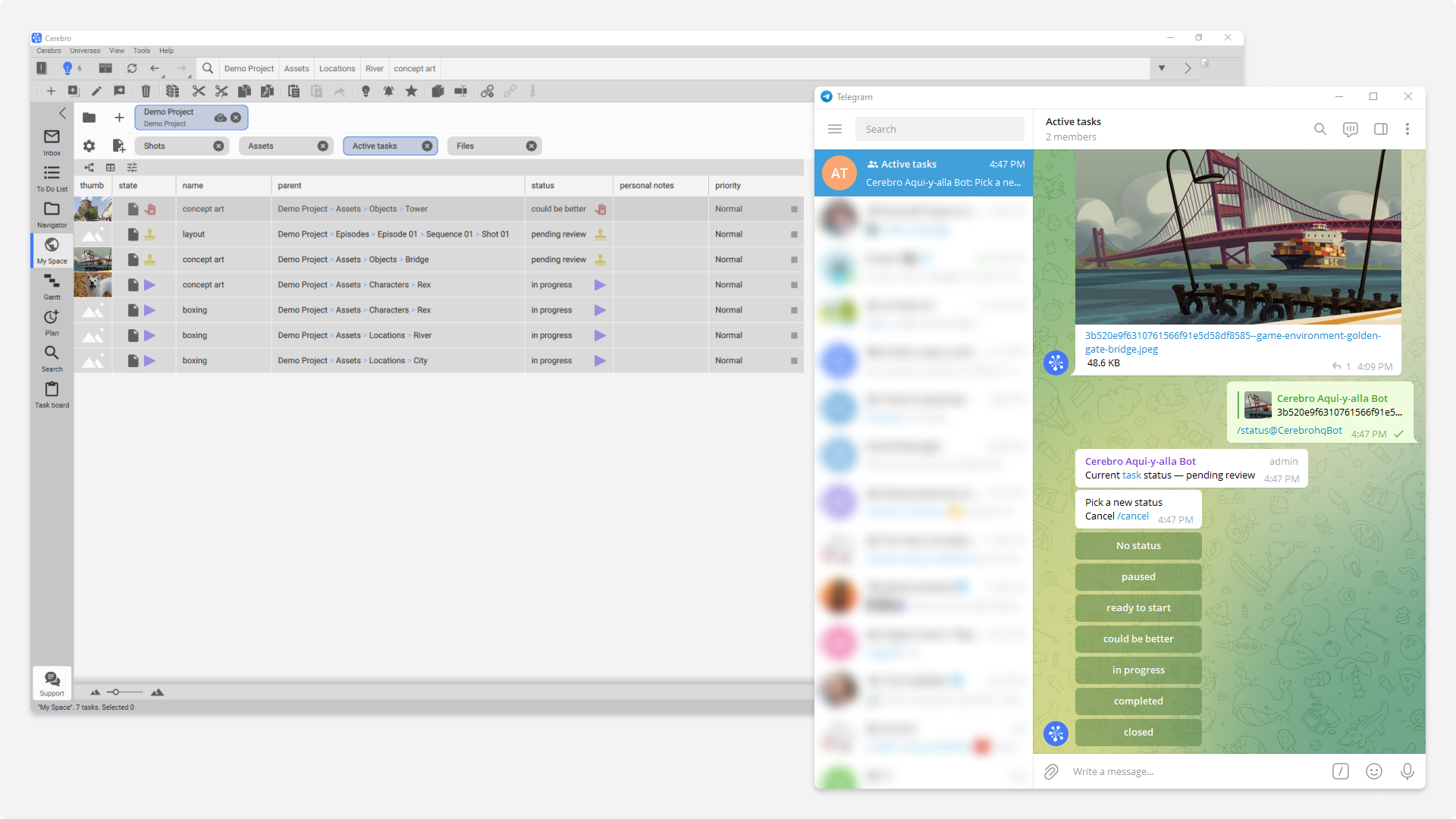This screenshot has width=1456, height=819.
Task: Open the address bar dropdown arrow
Action: tap(1162, 68)
